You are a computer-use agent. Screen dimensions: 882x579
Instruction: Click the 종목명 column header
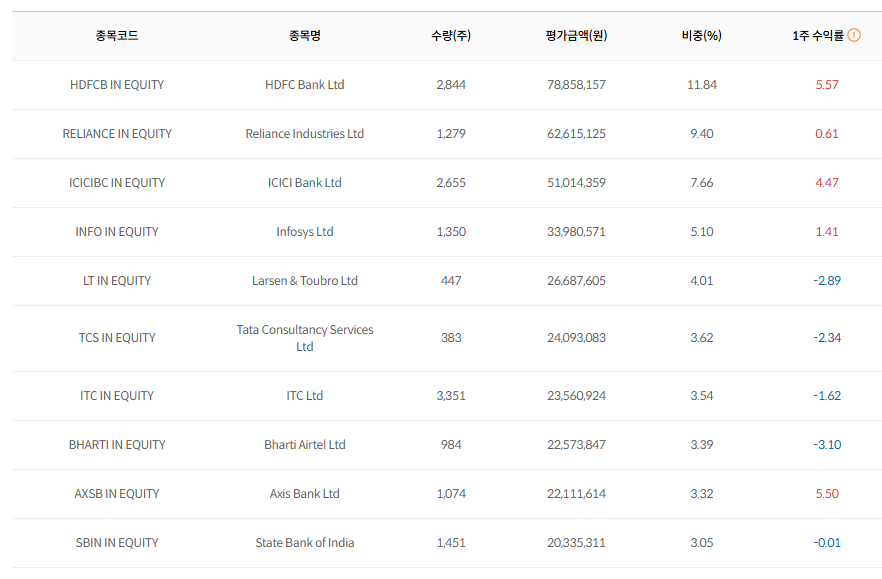click(305, 35)
